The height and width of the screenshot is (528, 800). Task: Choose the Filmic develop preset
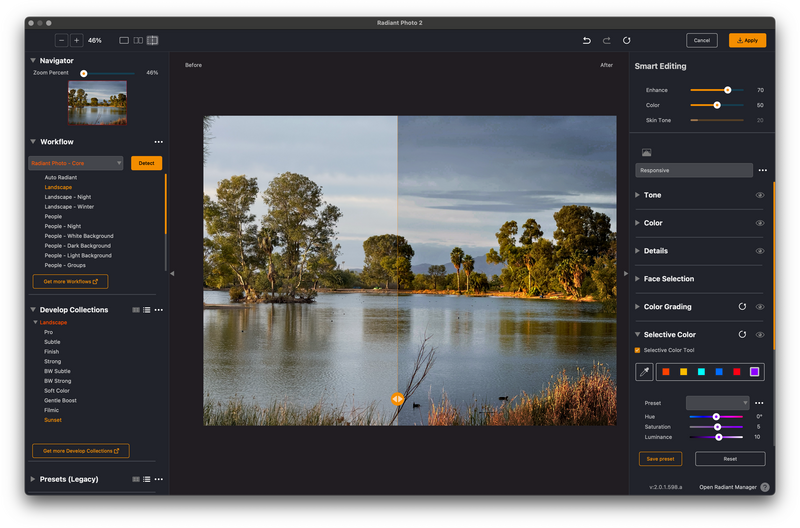pyautogui.click(x=52, y=410)
